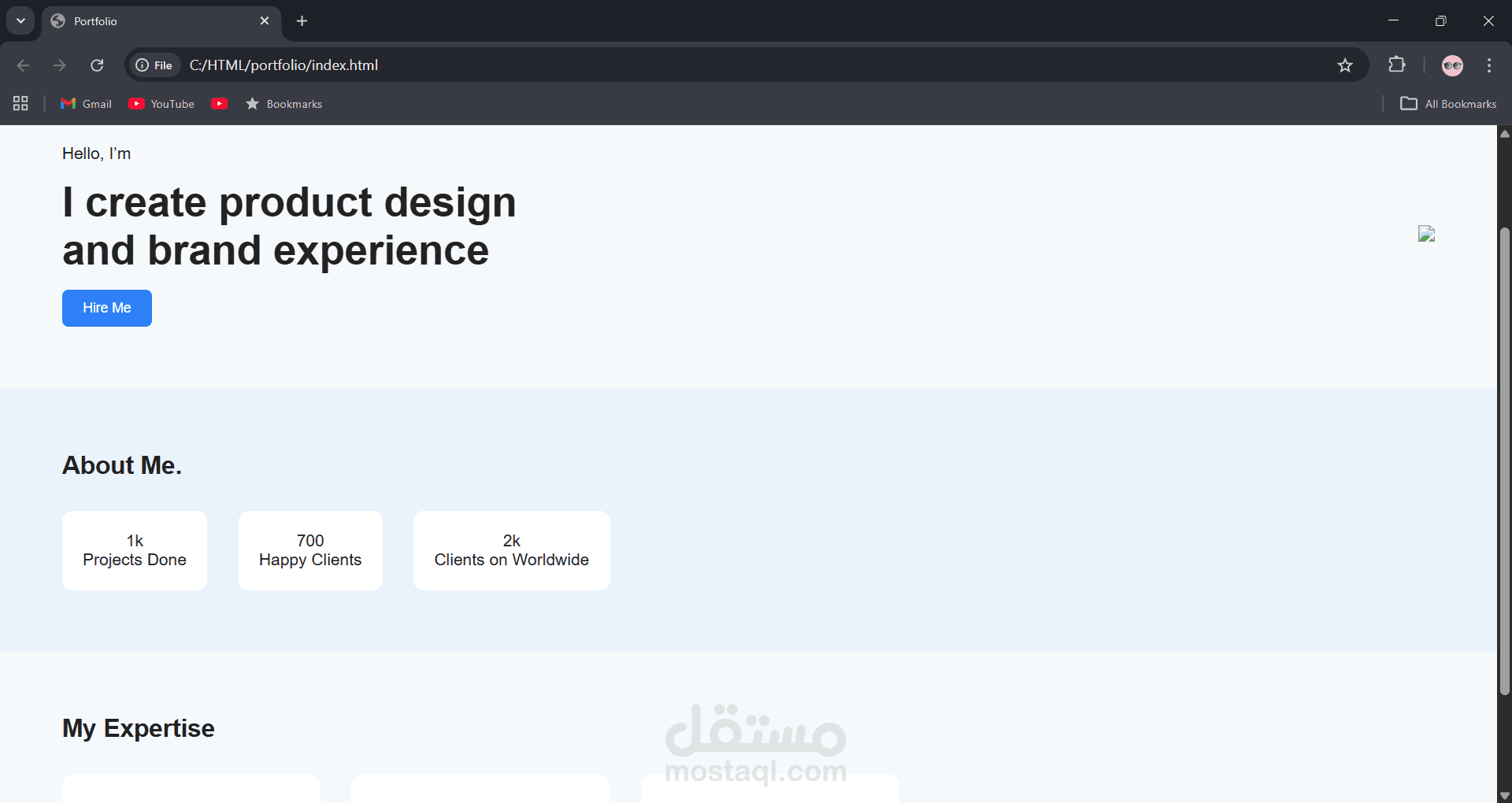Click the browser extensions puzzle icon
This screenshot has height=803, width=1512.
pos(1397,65)
